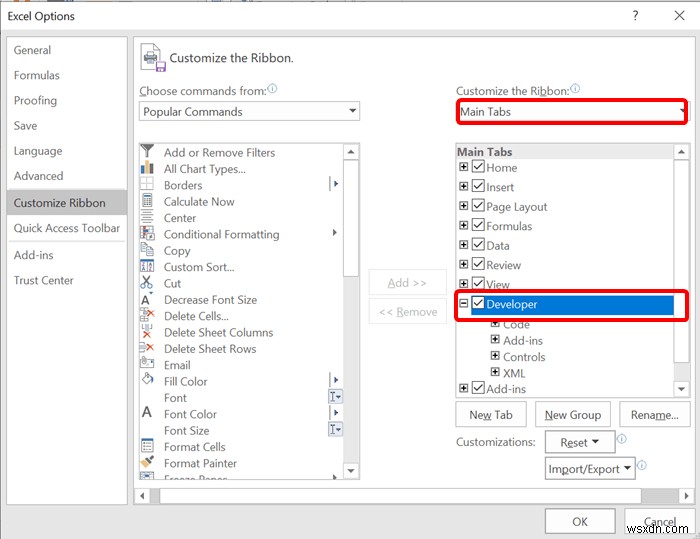Open the Reset customizations dropdown
This screenshot has width=700, height=539.
point(580,442)
